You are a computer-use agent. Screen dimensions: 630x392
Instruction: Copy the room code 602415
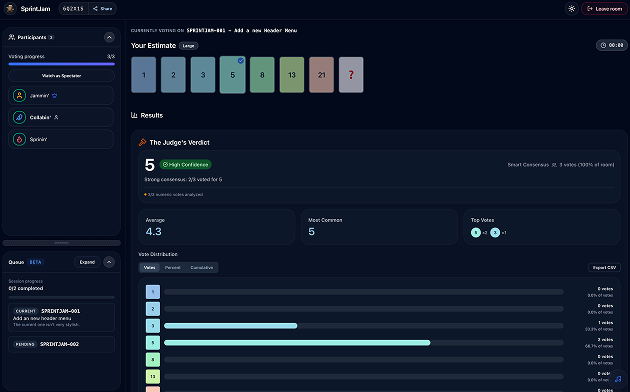[x=73, y=8]
